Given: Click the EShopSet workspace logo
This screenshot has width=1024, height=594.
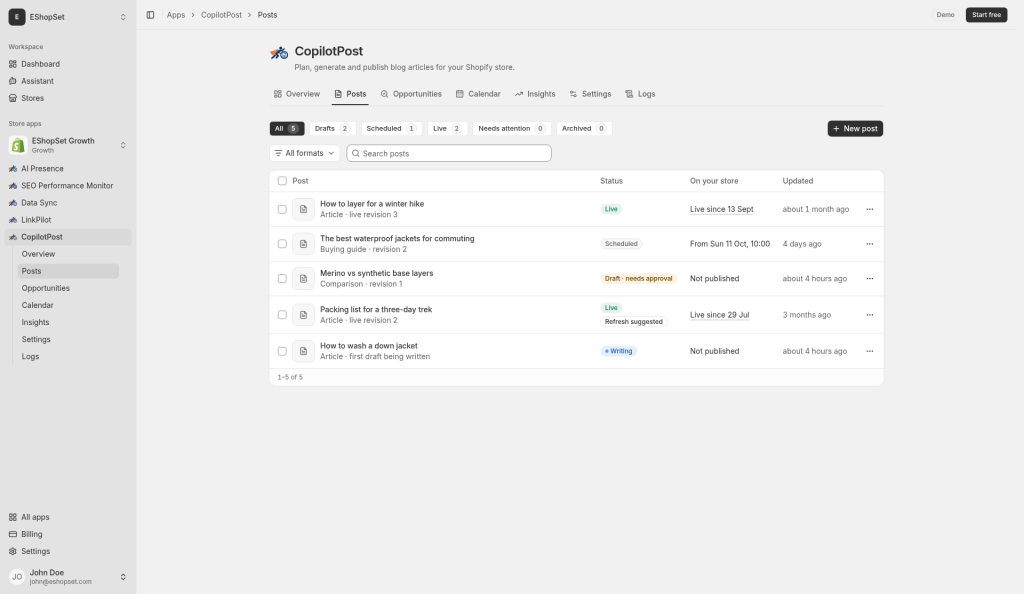Looking at the screenshot, I should coord(17,17).
